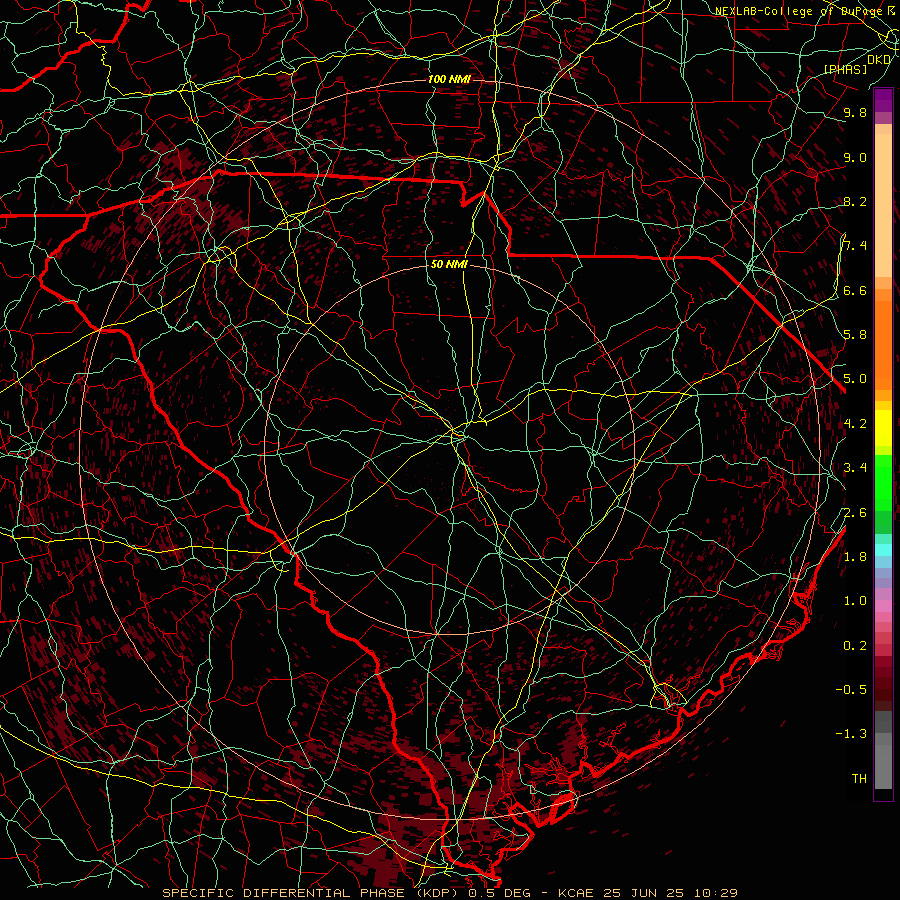900x900 pixels.
Task: Click the "100 NMI" range ring label
Action: (449, 79)
